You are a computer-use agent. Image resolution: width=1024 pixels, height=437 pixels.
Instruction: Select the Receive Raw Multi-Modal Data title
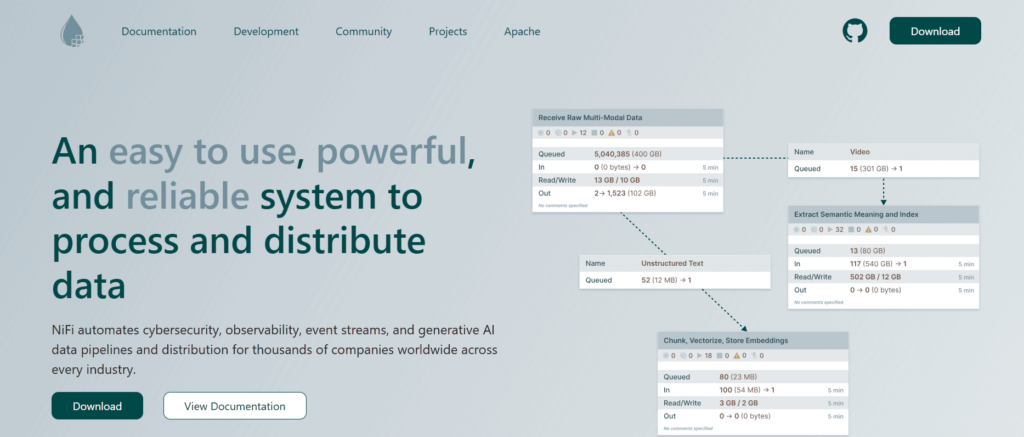tap(590, 117)
